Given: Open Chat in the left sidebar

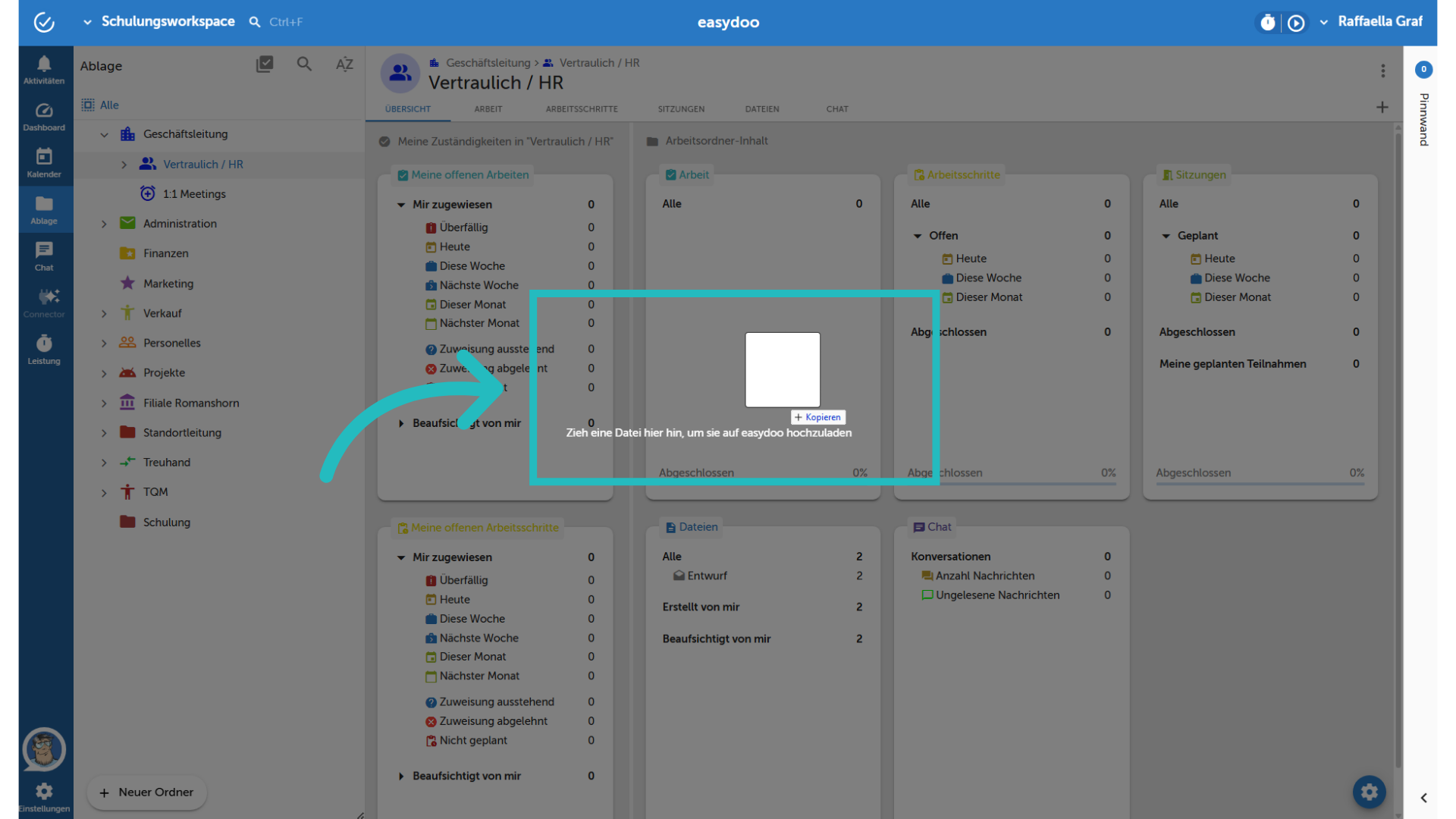Looking at the screenshot, I should 44,256.
